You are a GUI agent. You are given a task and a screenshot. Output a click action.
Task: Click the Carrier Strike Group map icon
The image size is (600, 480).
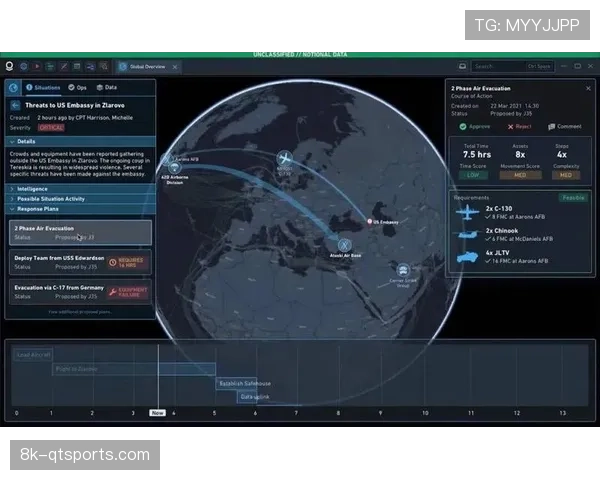click(x=403, y=270)
